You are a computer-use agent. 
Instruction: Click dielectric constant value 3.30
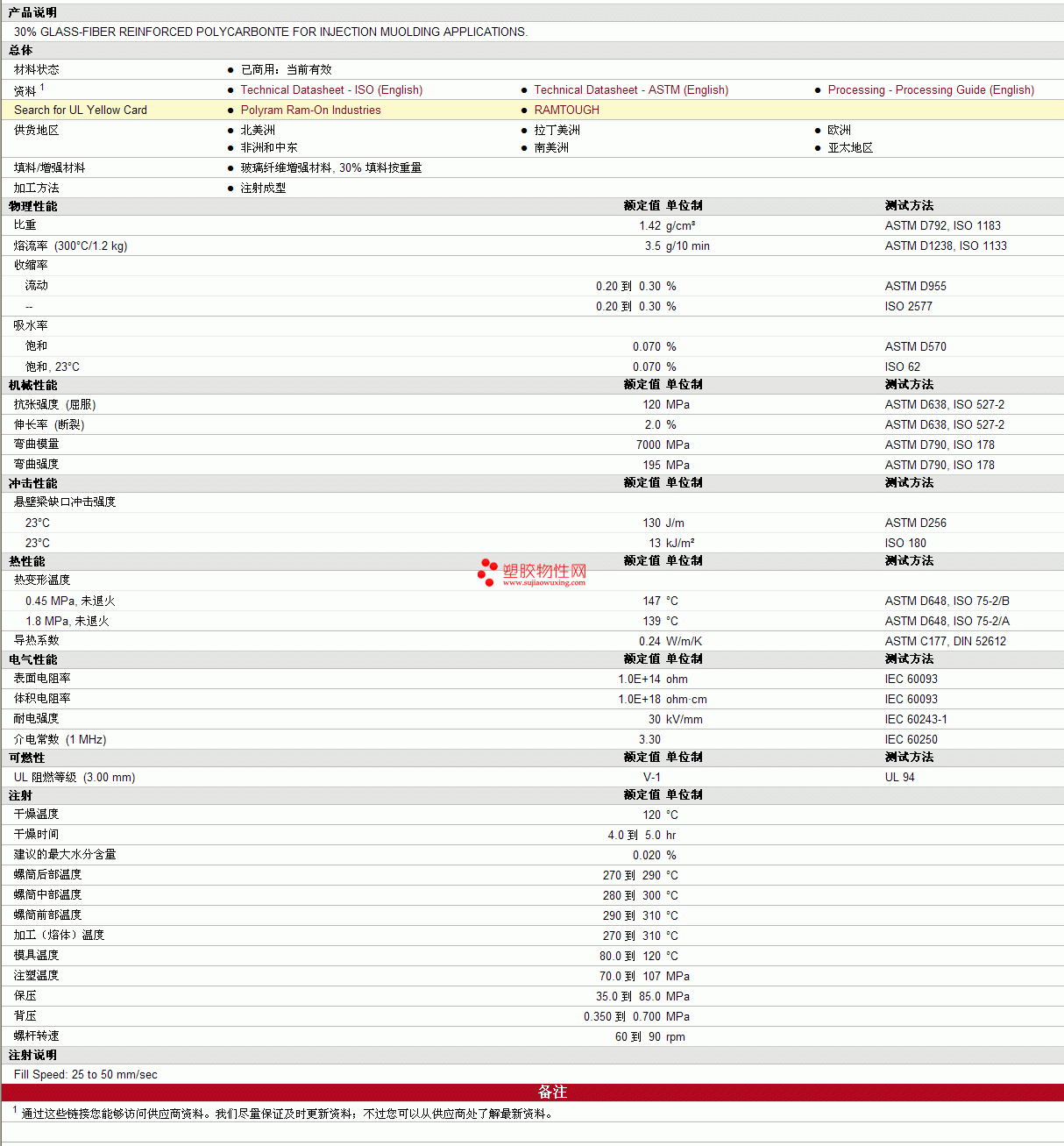[650, 740]
